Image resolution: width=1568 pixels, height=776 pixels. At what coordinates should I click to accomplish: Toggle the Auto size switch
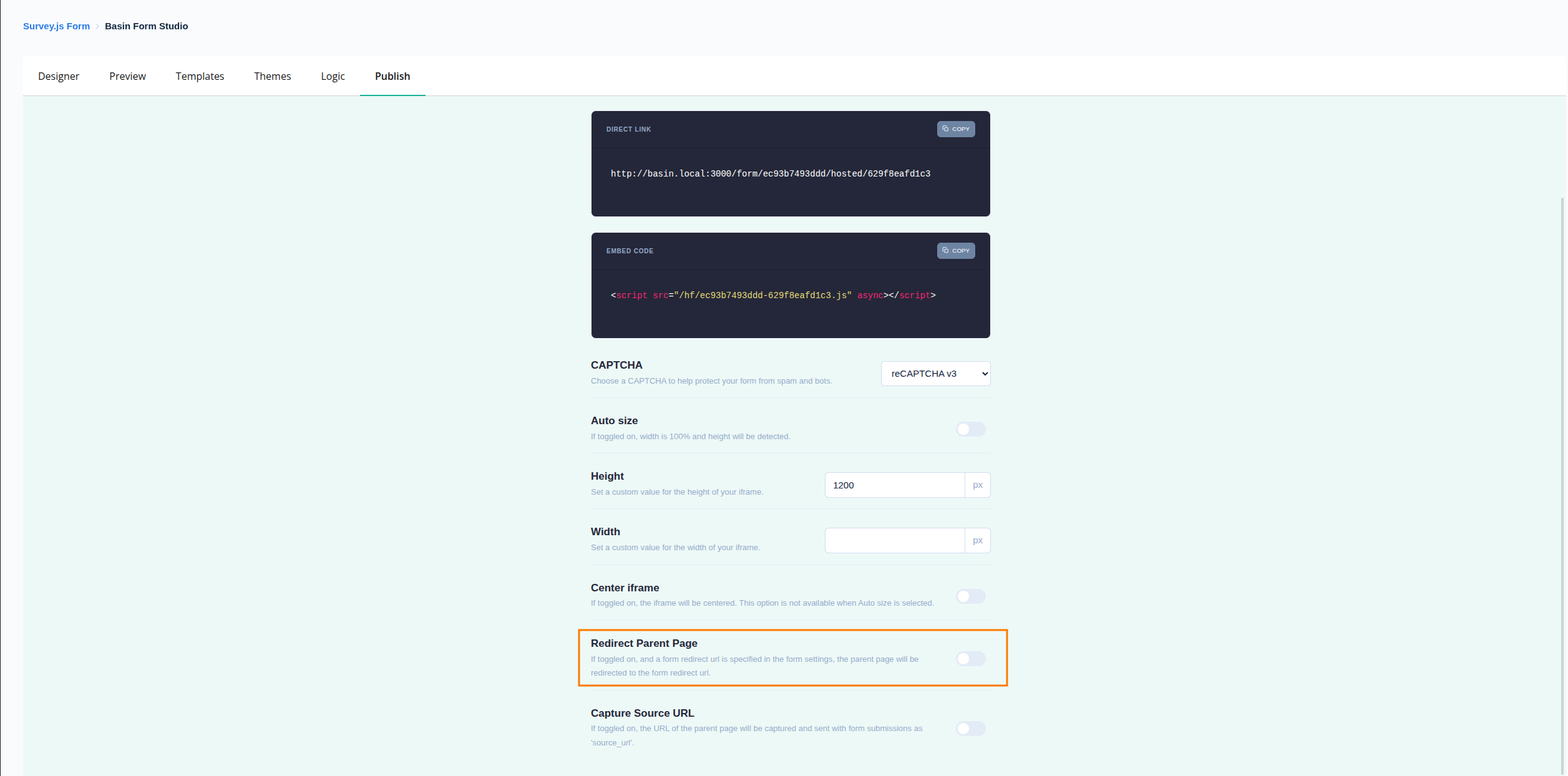point(971,429)
